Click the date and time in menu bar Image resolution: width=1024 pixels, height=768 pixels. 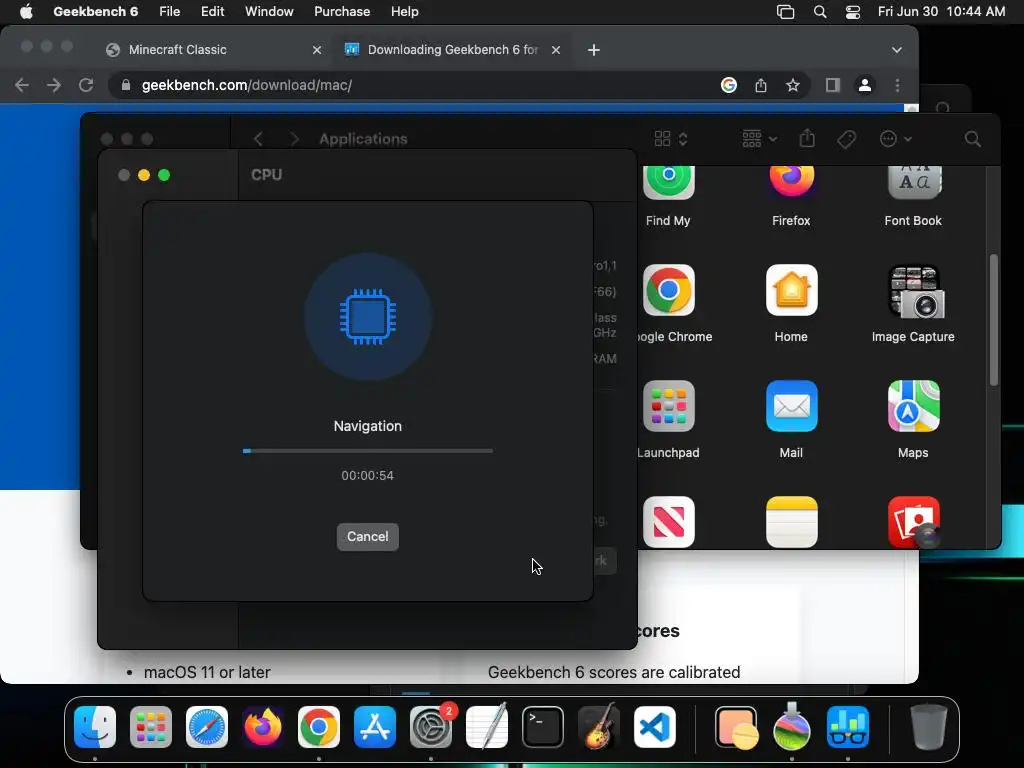point(941,12)
